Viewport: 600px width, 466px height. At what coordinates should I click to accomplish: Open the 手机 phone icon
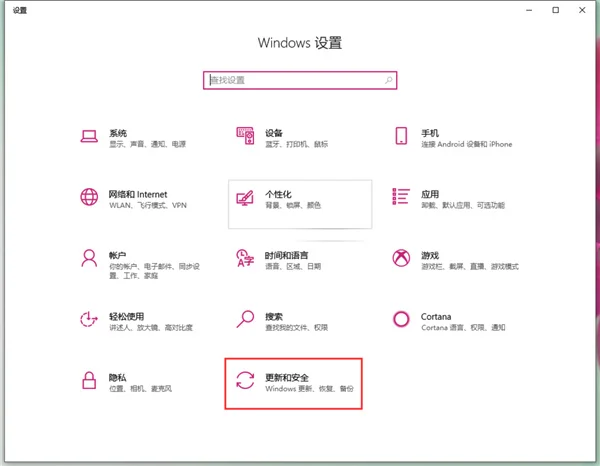coord(401,136)
